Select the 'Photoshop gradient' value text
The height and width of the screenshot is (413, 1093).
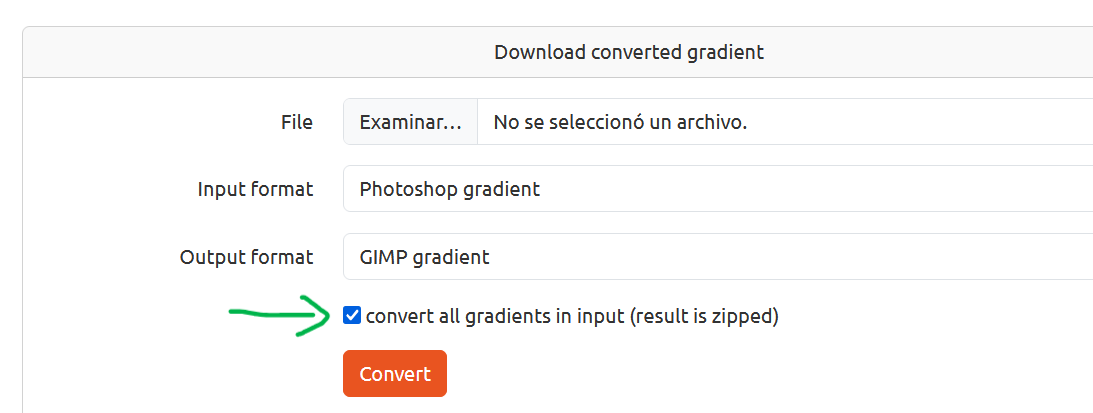click(x=449, y=189)
